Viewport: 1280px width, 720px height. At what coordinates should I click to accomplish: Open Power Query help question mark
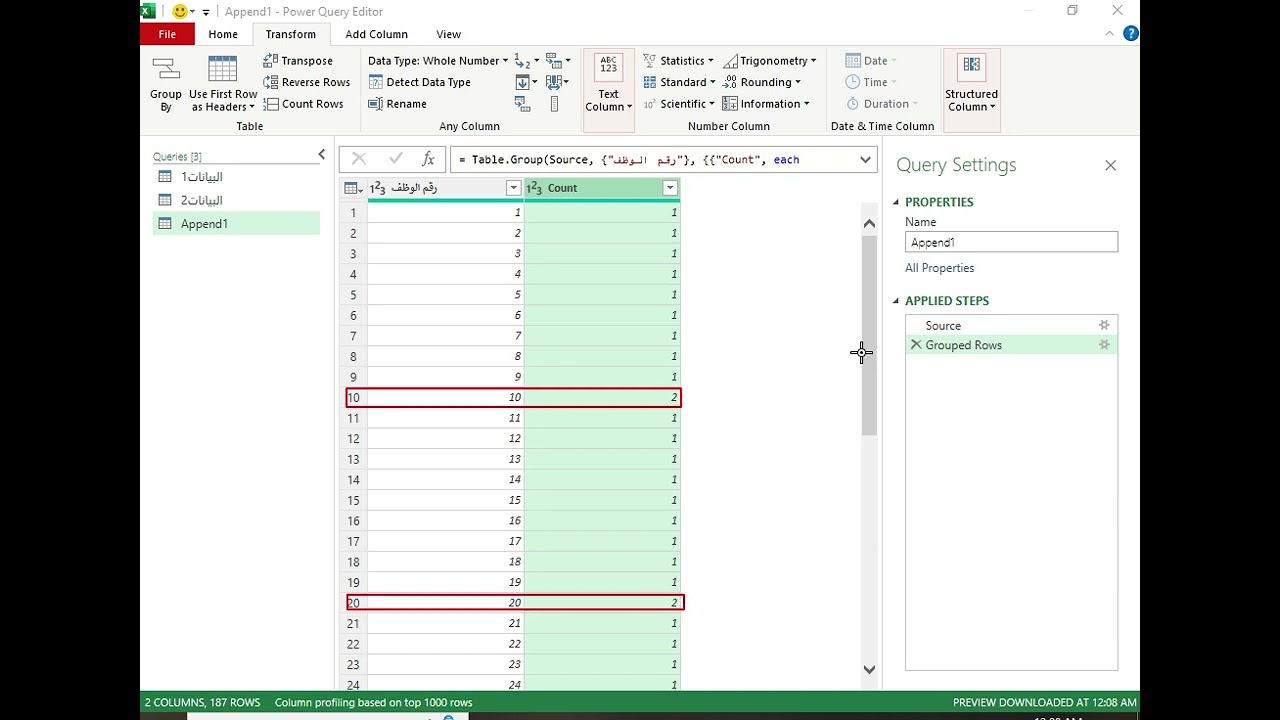[1131, 34]
